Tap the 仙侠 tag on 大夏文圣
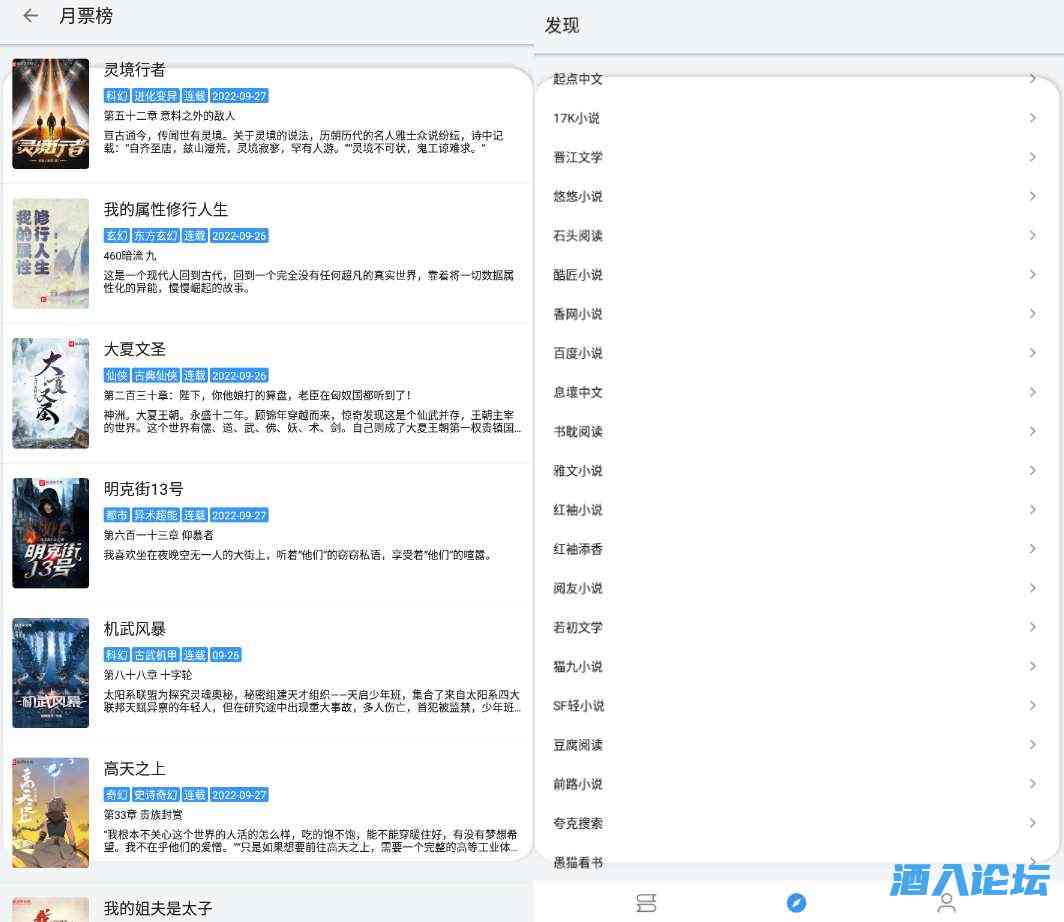 pyautogui.click(x=117, y=375)
